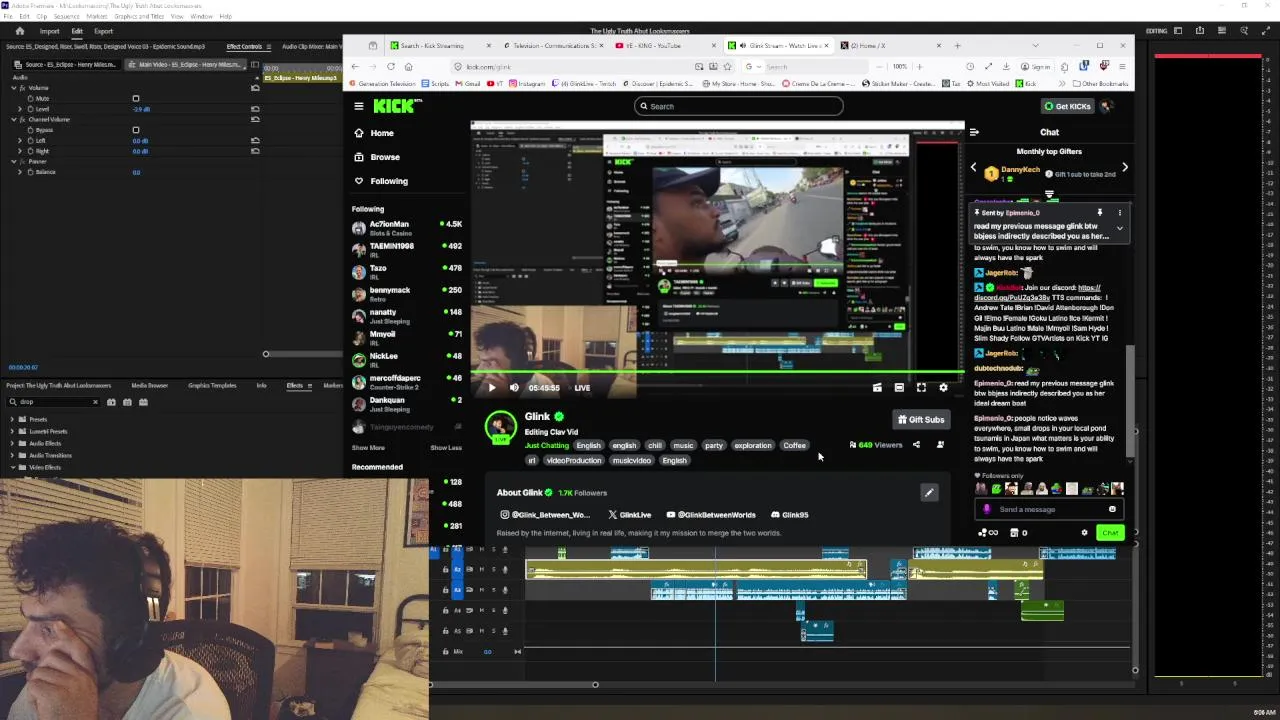Go back in the browser
This screenshot has height=720, width=1280.
point(355,67)
